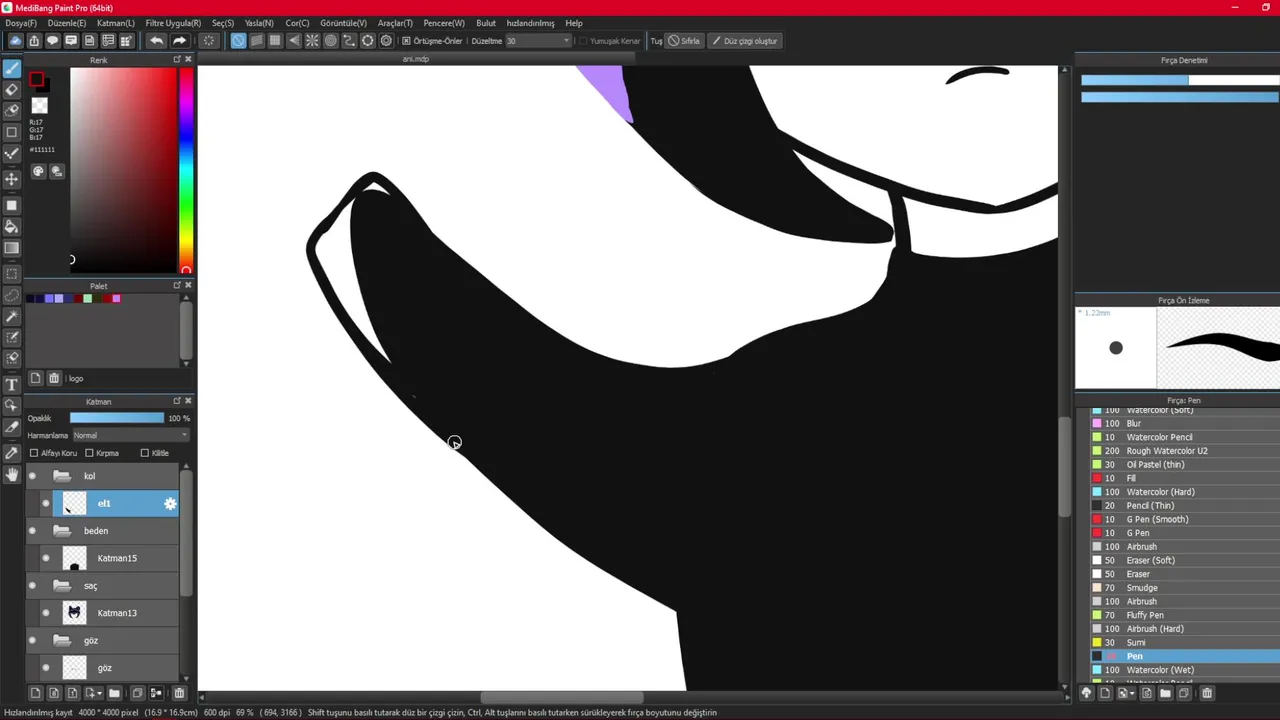Open the Katman(L) menu
1280x720 pixels.
(x=116, y=23)
